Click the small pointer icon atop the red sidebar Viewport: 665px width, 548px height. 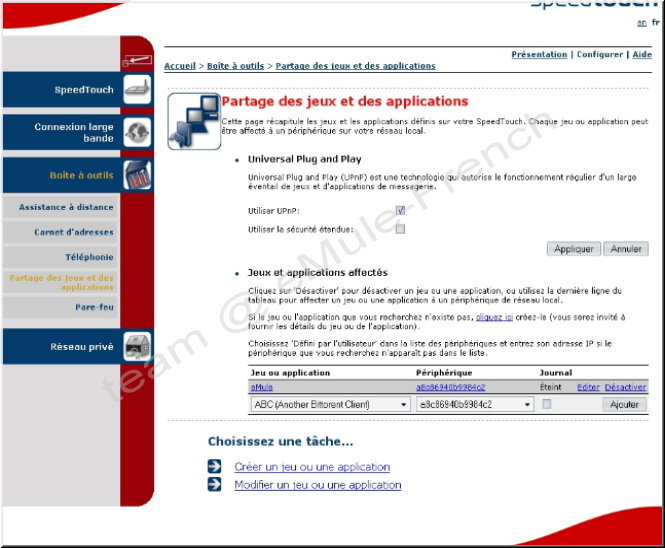(x=137, y=60)
